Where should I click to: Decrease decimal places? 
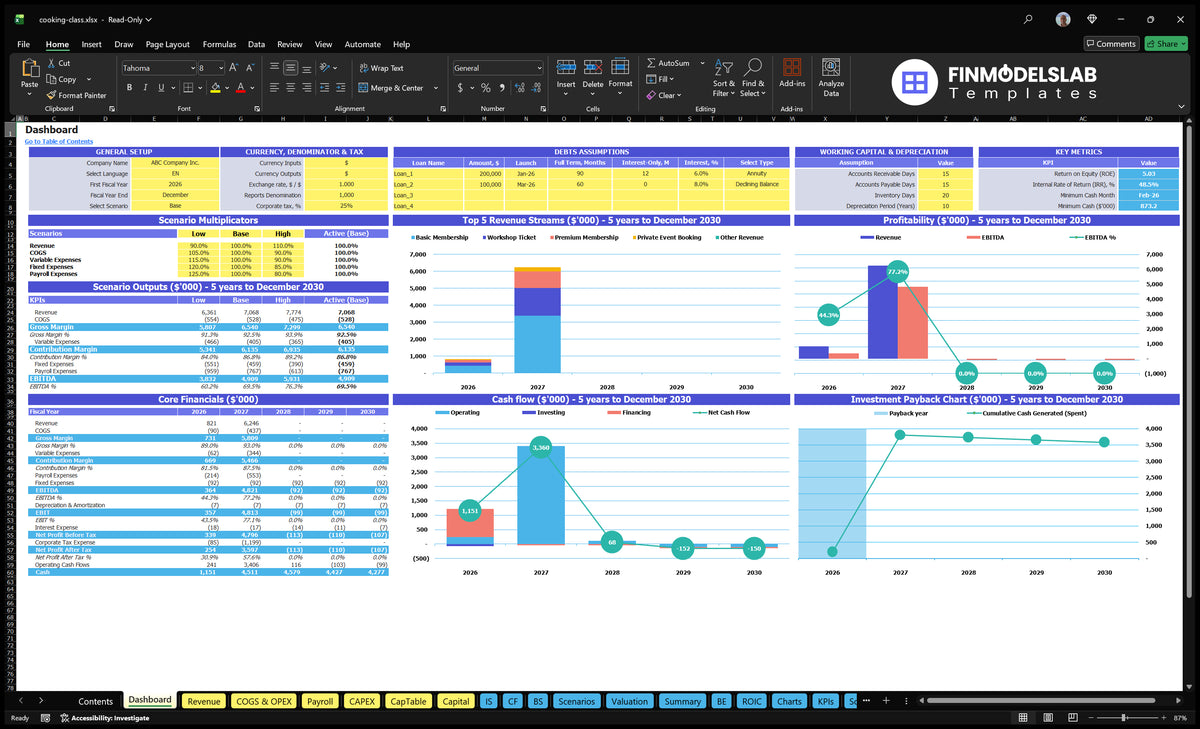tap(536, 87)
